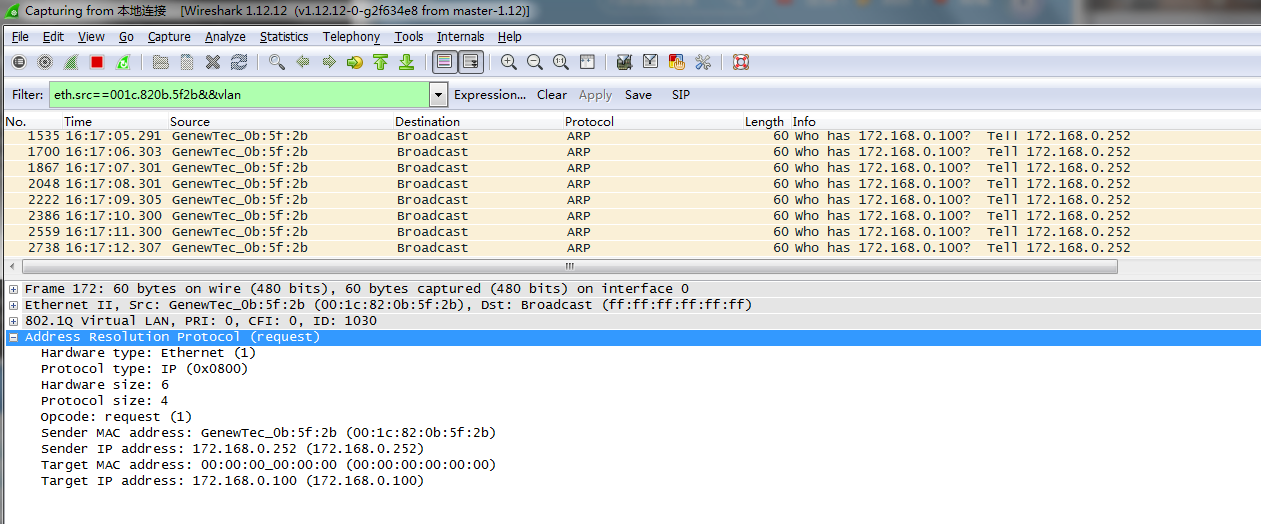Sort by the Destination column header
Screen dimensions: 1261x524
[427, 121]
